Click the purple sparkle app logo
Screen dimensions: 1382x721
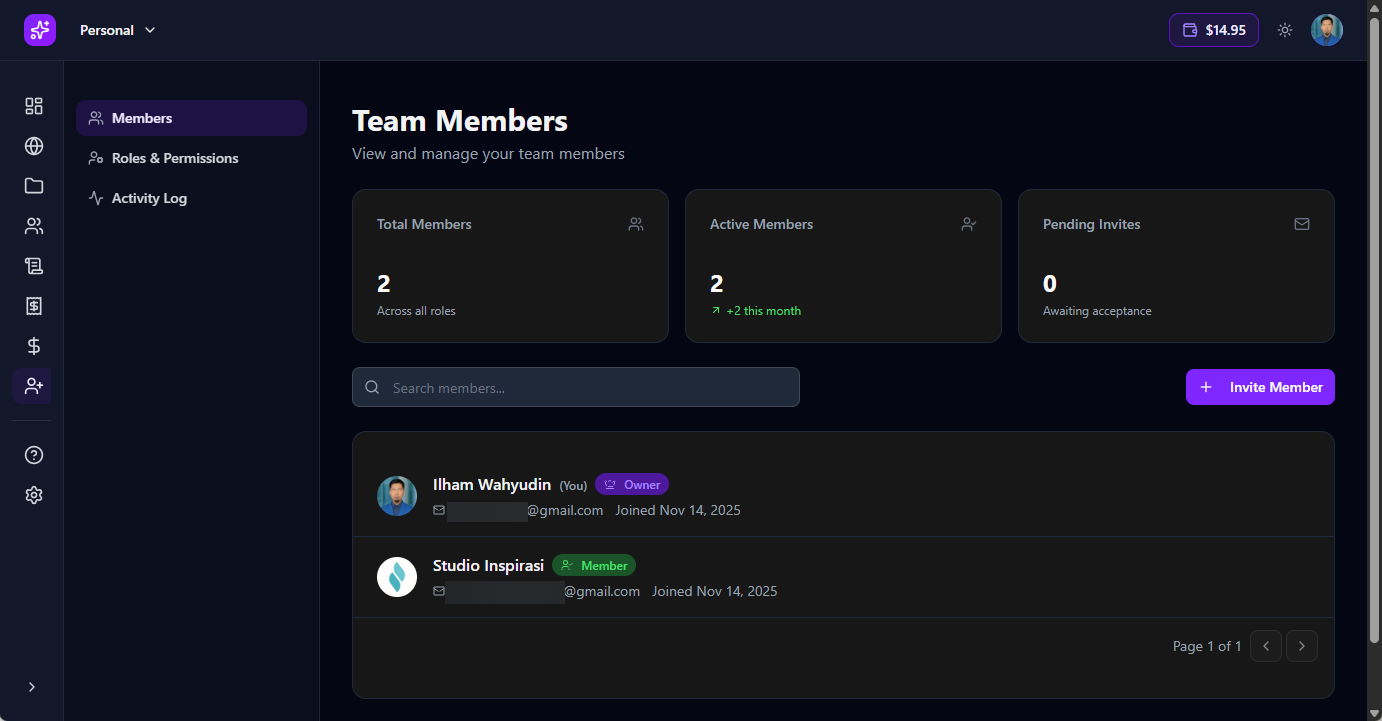pyautogui.click(x=40, y=30)
